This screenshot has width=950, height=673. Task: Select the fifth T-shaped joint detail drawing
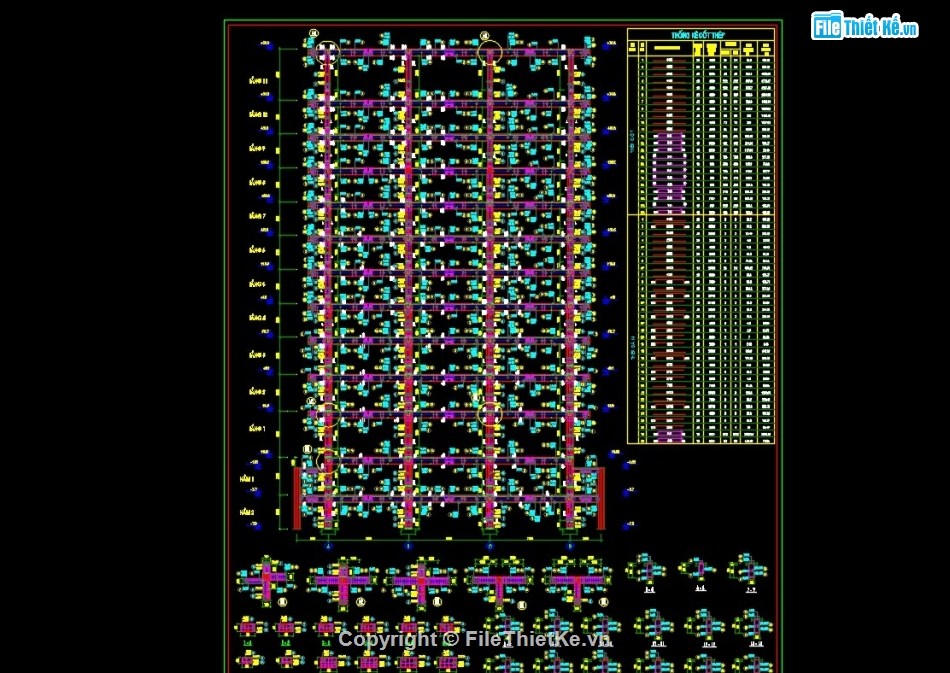[x=577, y=580]
